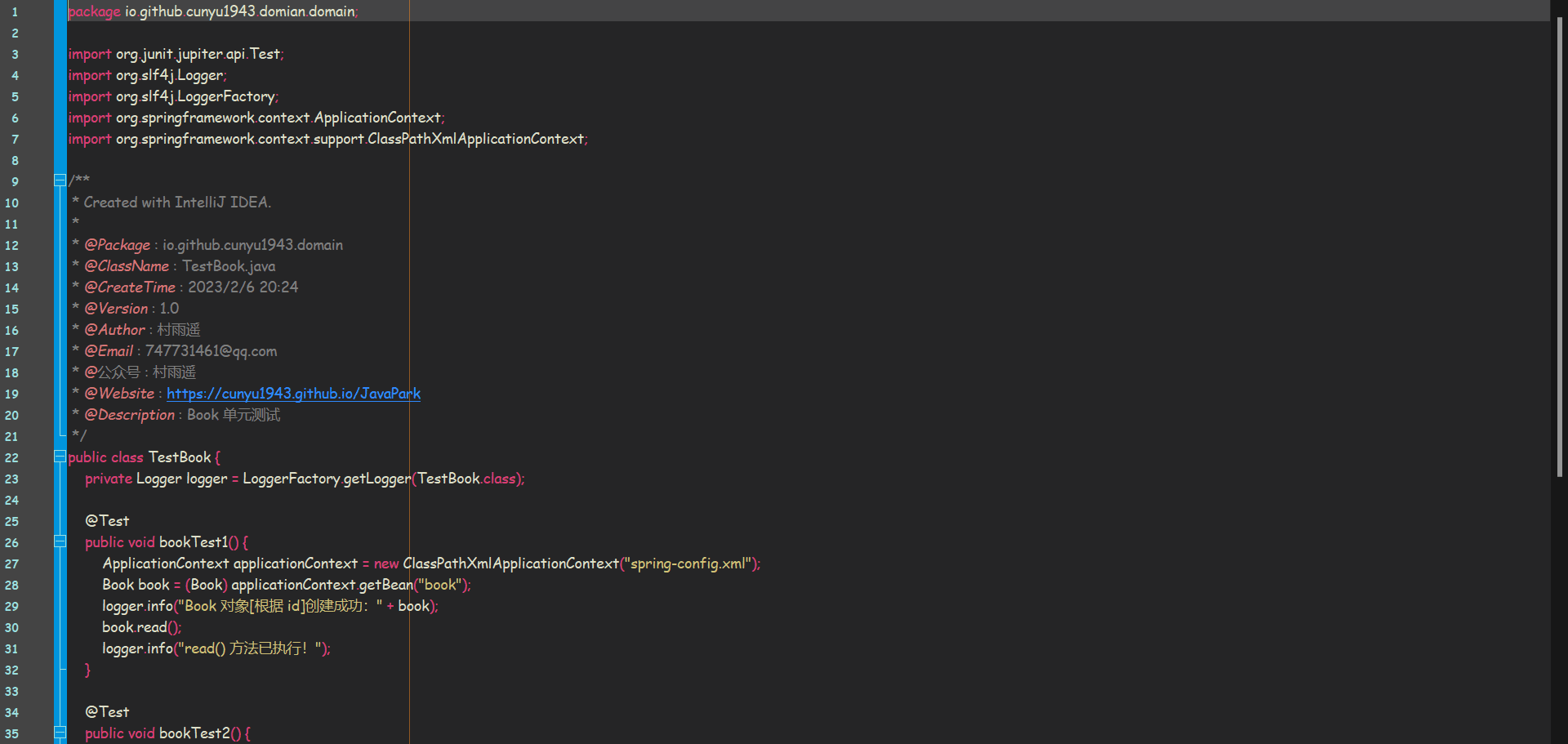Click the closing brace on line 32

tap(88, 670)
